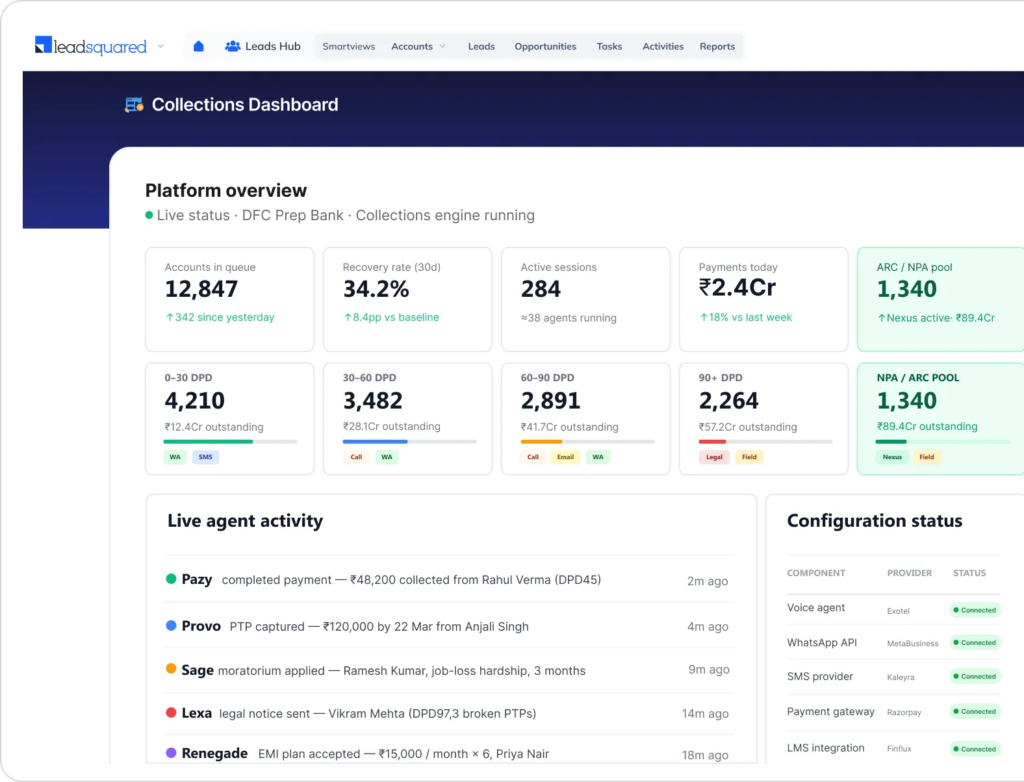Expand the dropdown arrow beside LeadSquared logo
1024x782 pixels.
(161, 46)
